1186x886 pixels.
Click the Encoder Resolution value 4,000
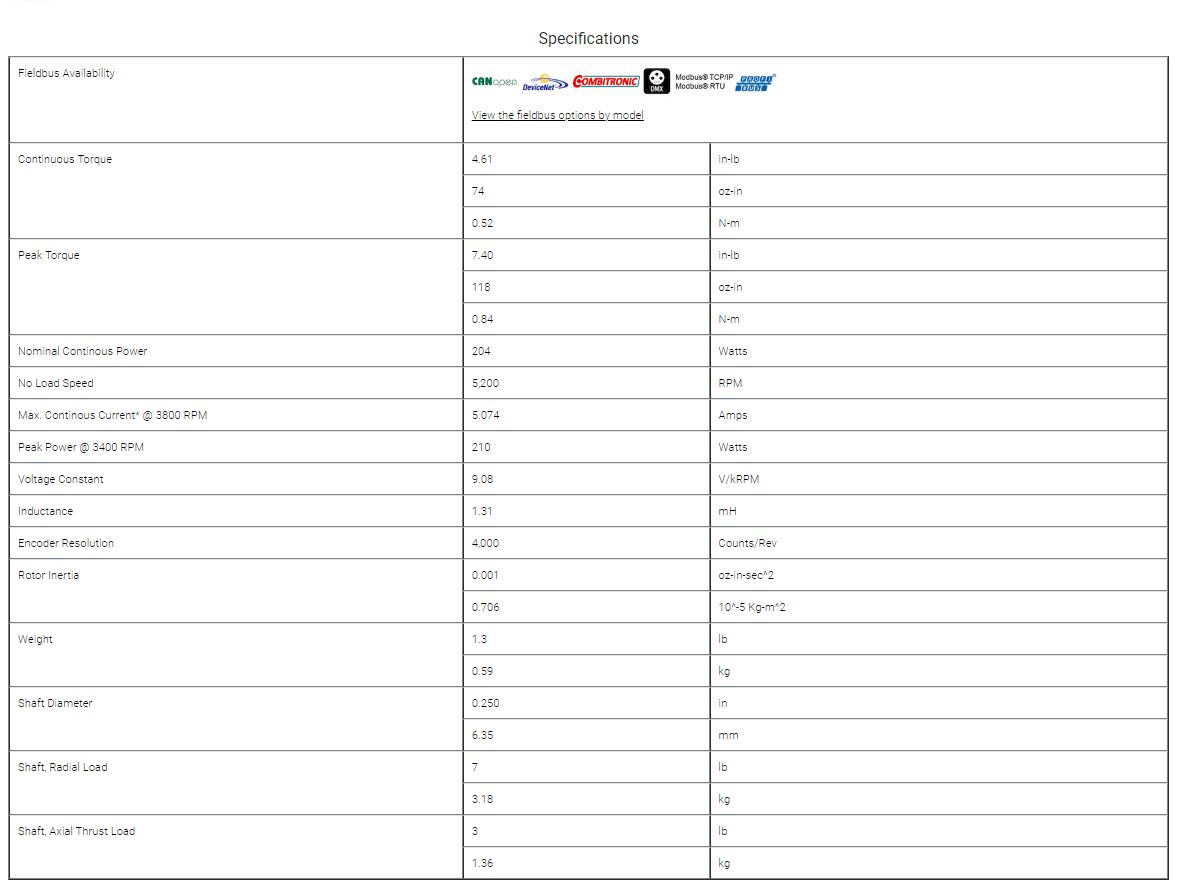pos(485,543)
